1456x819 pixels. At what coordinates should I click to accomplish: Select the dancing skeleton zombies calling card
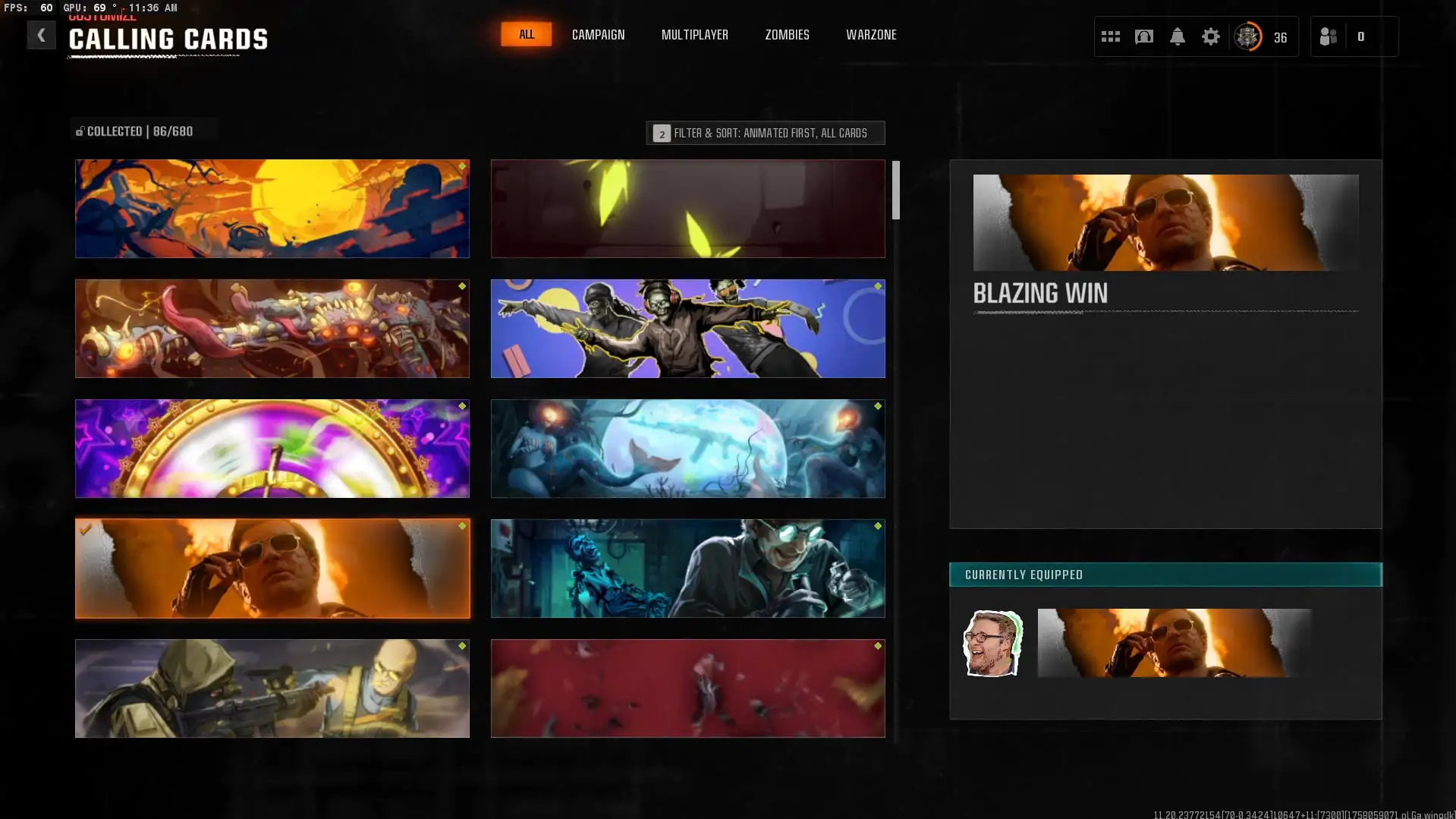coord(687,329)
